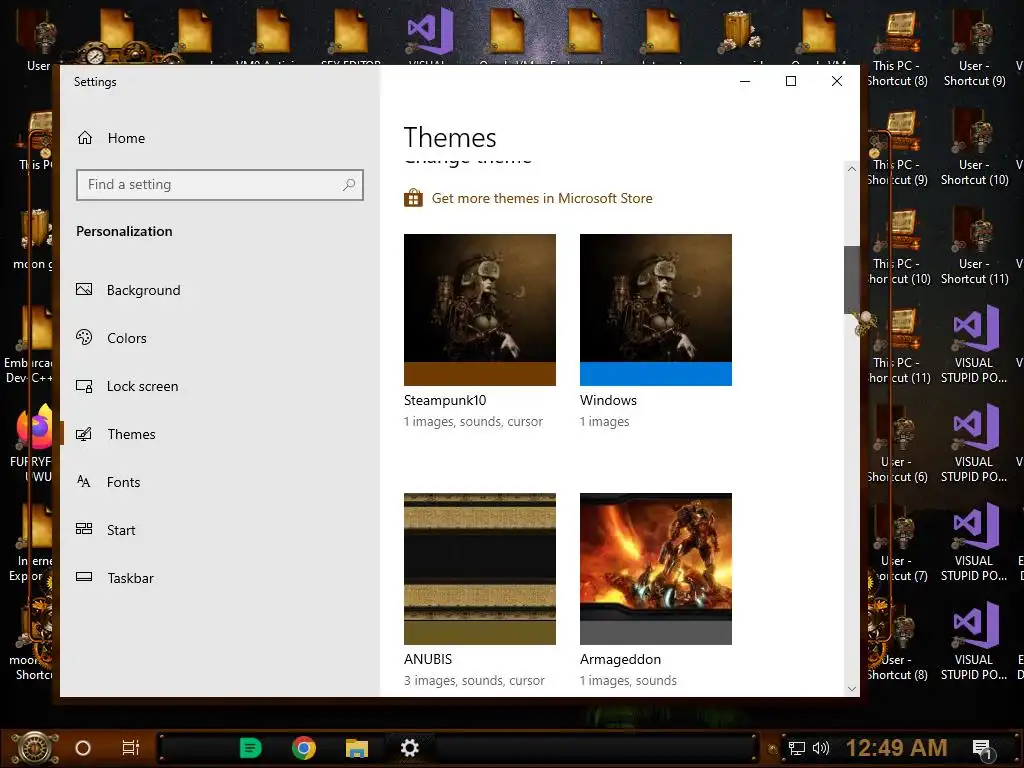Screen dimensions: 1024x768
Task: Apply the ANUBIS theme thumbnail
Action: click(x=480, y=569)
